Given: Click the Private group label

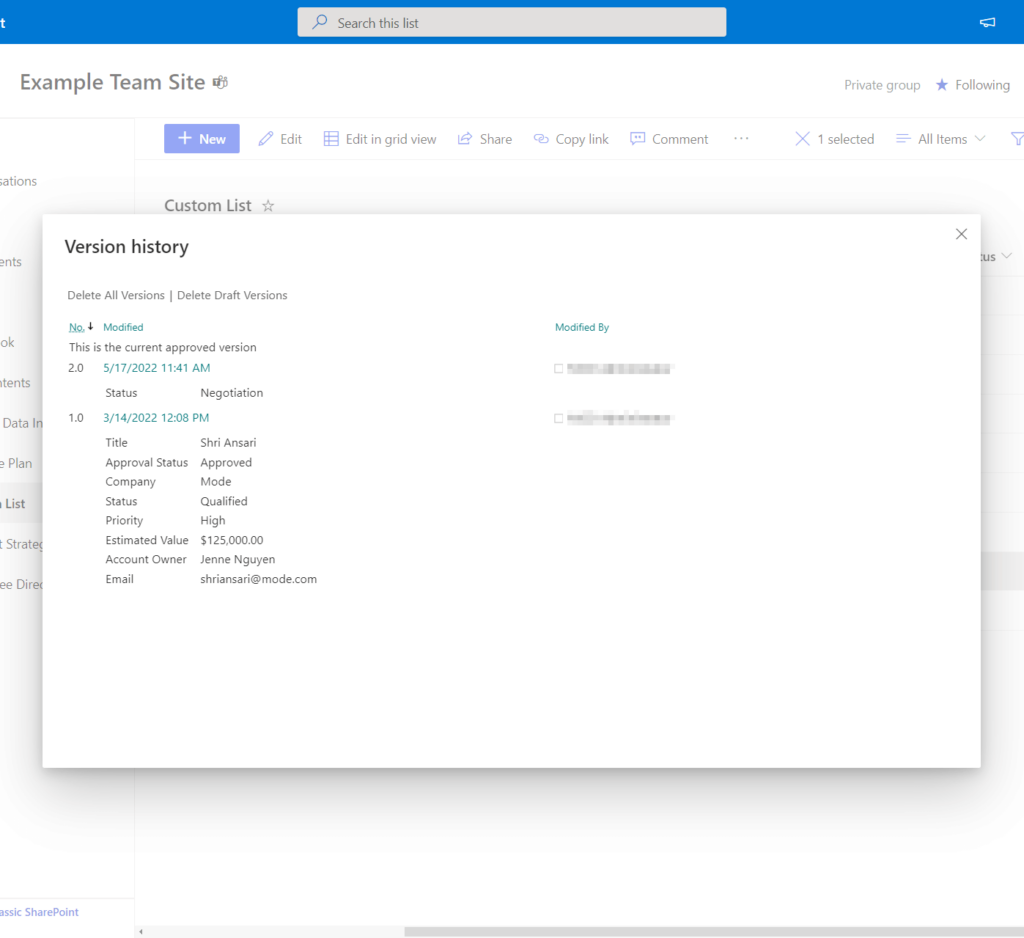Looking at the screenshot, I should point(882,85).
